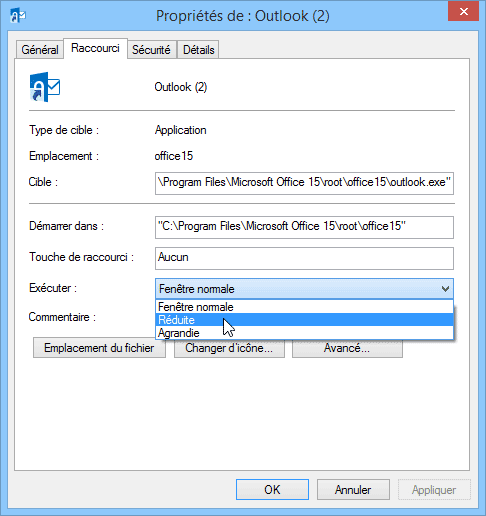Choose Fenêtre normale from the dropdown list
Viewport: 486px width, 516px height.
click(x=304, y=307)
